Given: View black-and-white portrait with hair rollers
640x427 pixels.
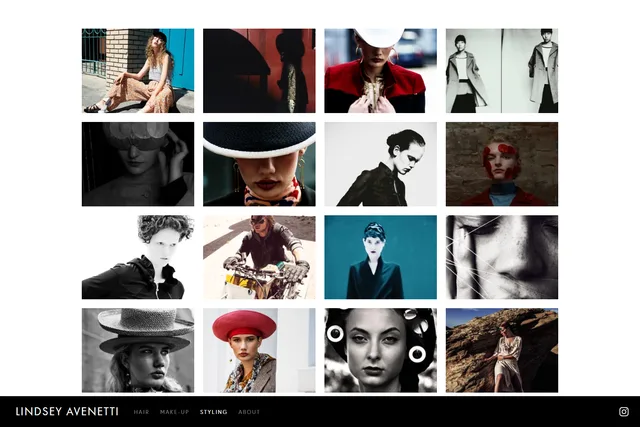Looking at the screenshot, I should pos(380,350).
